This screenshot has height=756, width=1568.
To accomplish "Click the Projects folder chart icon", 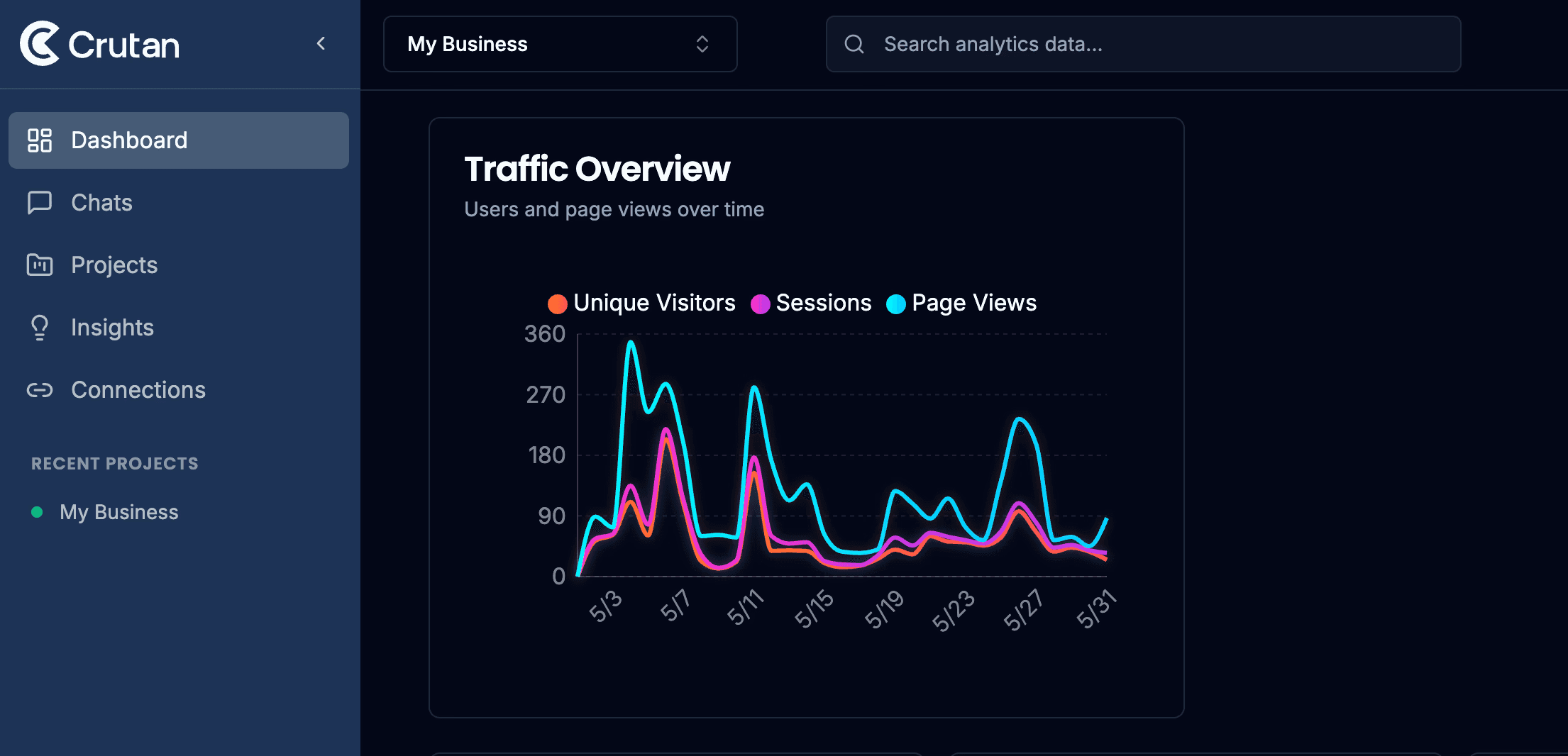I will (40, 265).
